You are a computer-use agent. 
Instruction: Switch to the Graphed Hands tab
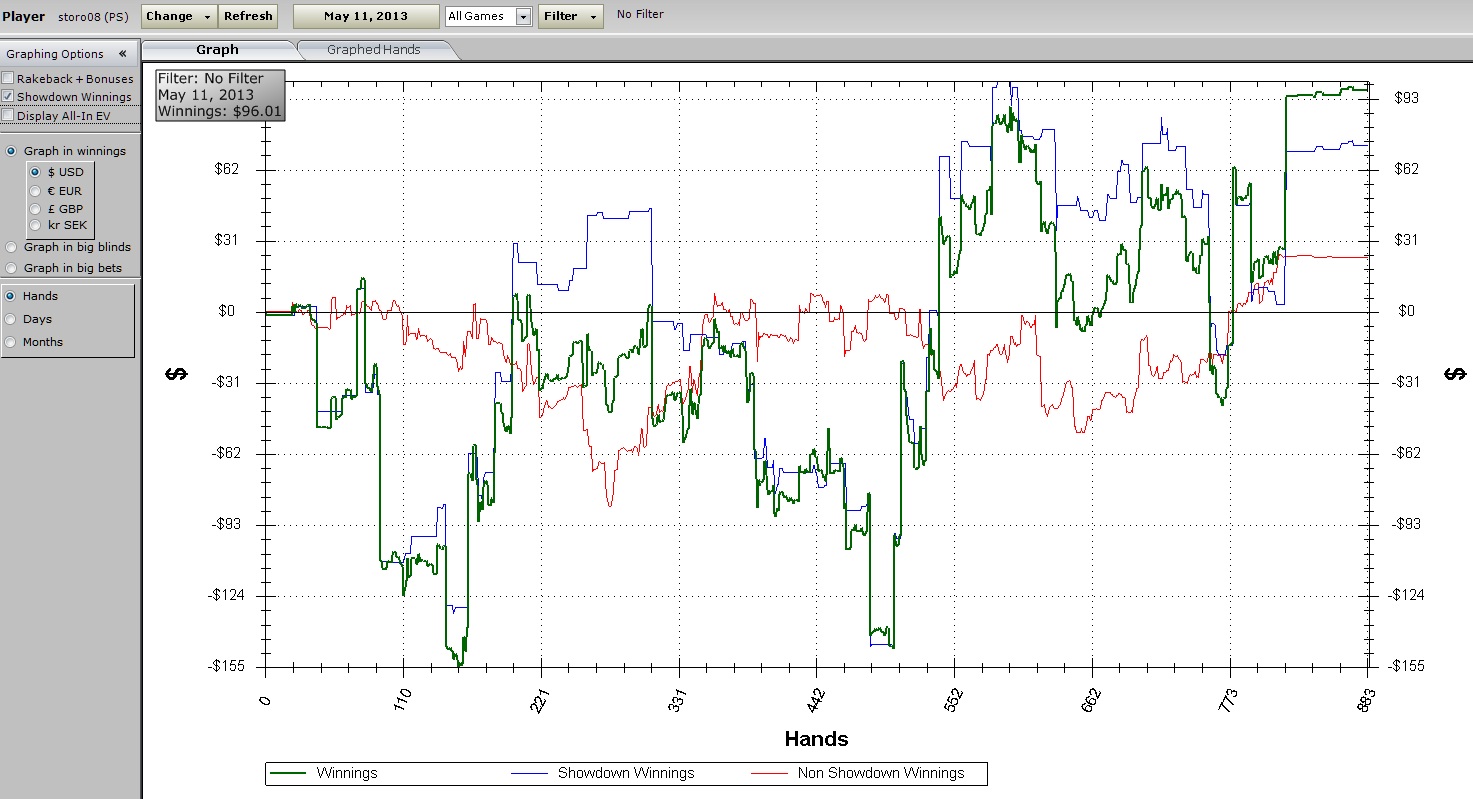pos(373,50)
